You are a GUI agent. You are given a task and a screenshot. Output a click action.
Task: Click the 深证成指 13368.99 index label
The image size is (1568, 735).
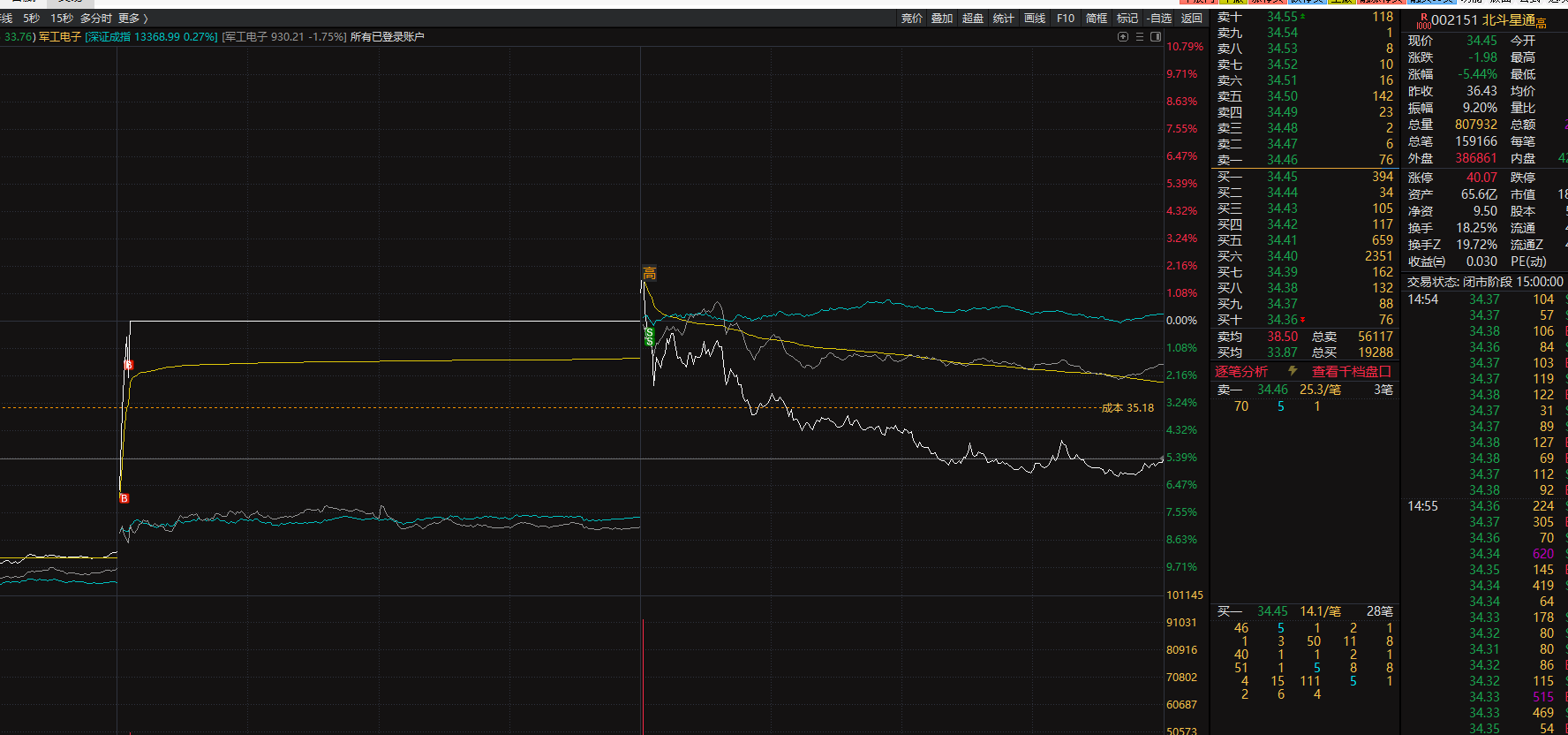(151, 37)
